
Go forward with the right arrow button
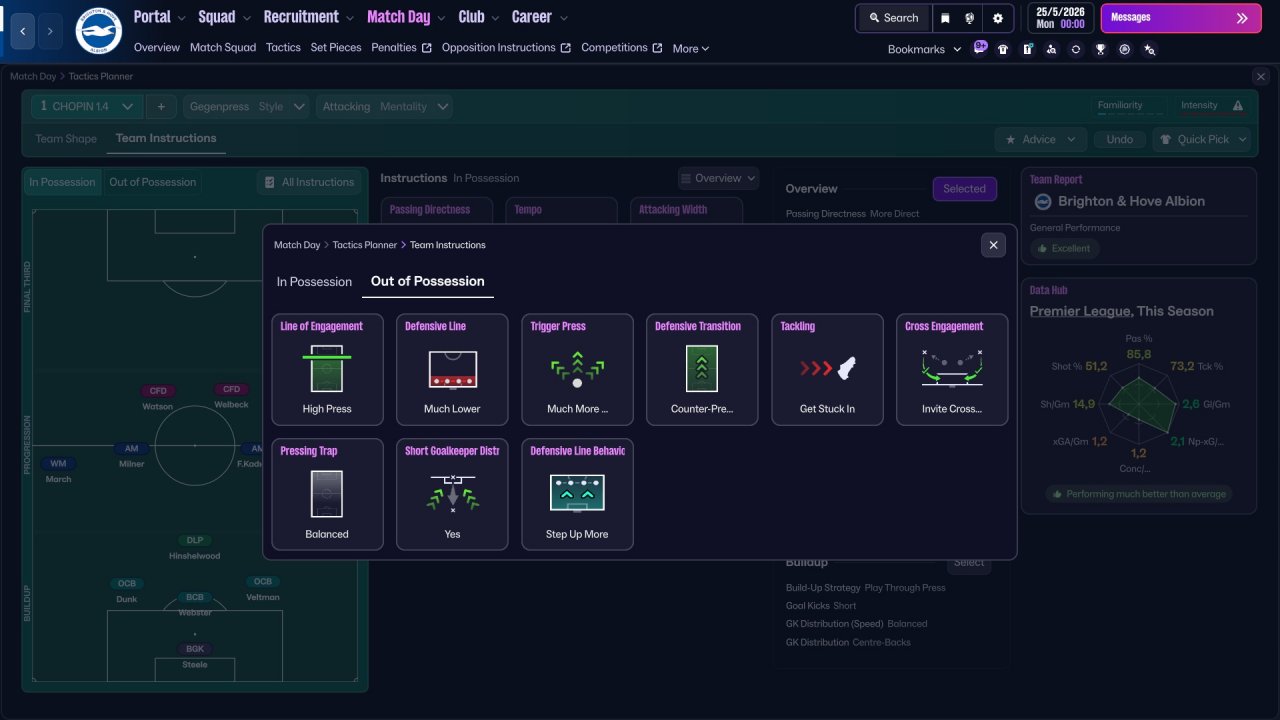coord(50,31)
